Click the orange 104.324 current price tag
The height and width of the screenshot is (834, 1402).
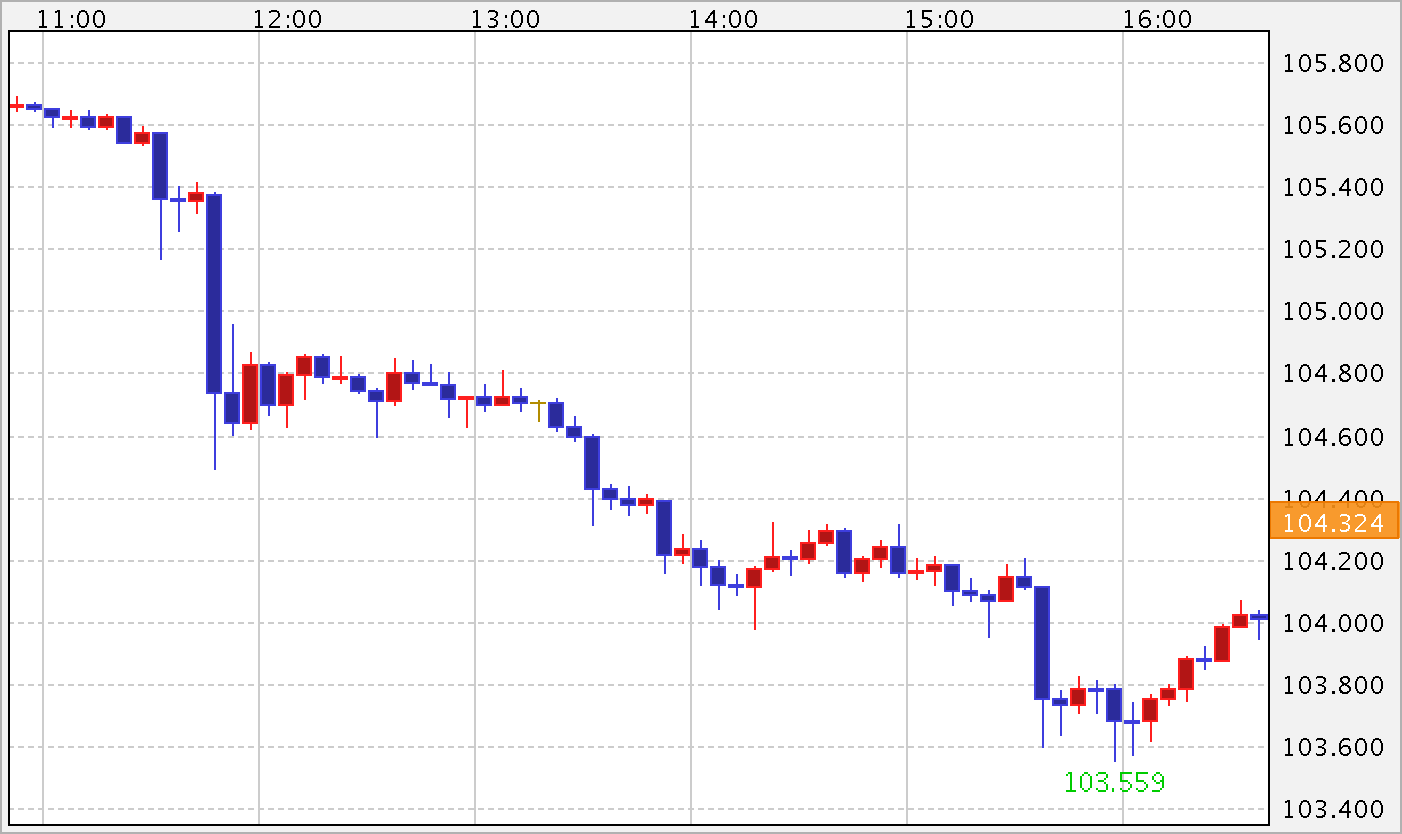point(1333,523)
